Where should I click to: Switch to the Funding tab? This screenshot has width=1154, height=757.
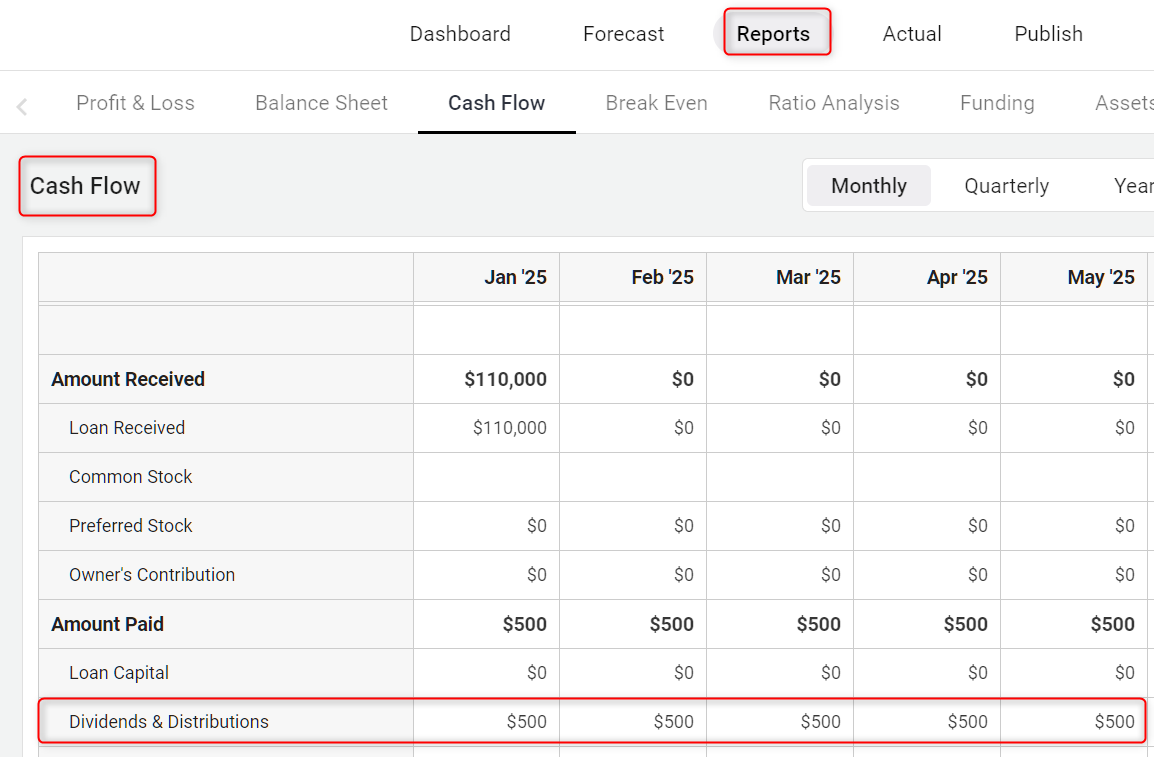tap(997, 103)
